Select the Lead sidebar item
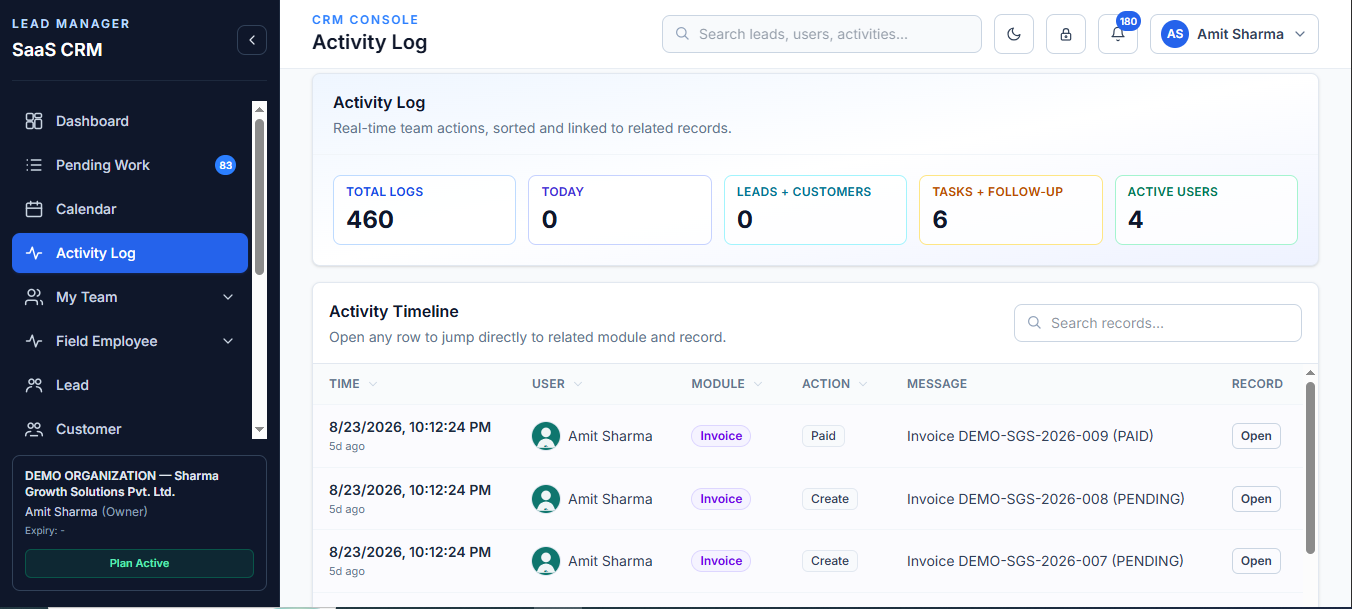 [130, 385]
